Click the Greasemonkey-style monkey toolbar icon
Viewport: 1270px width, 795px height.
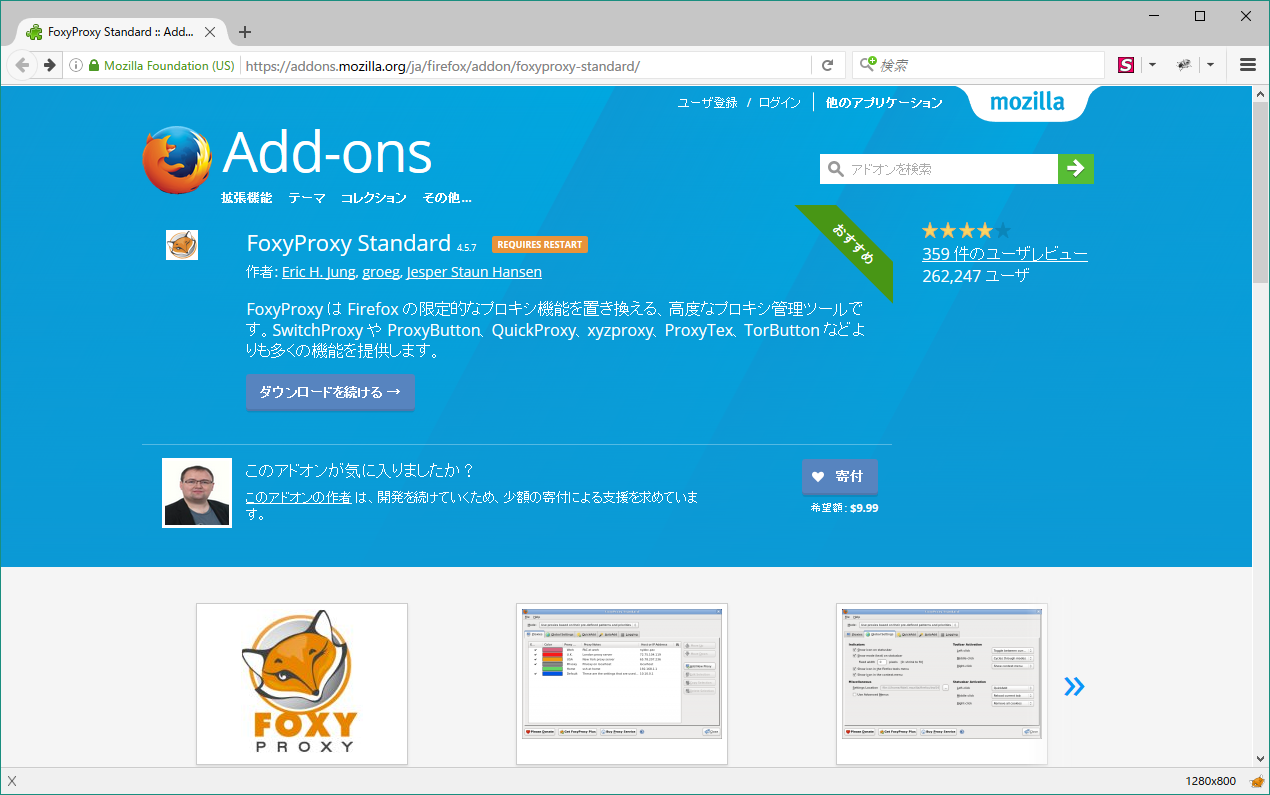(x=1184, y=65)
